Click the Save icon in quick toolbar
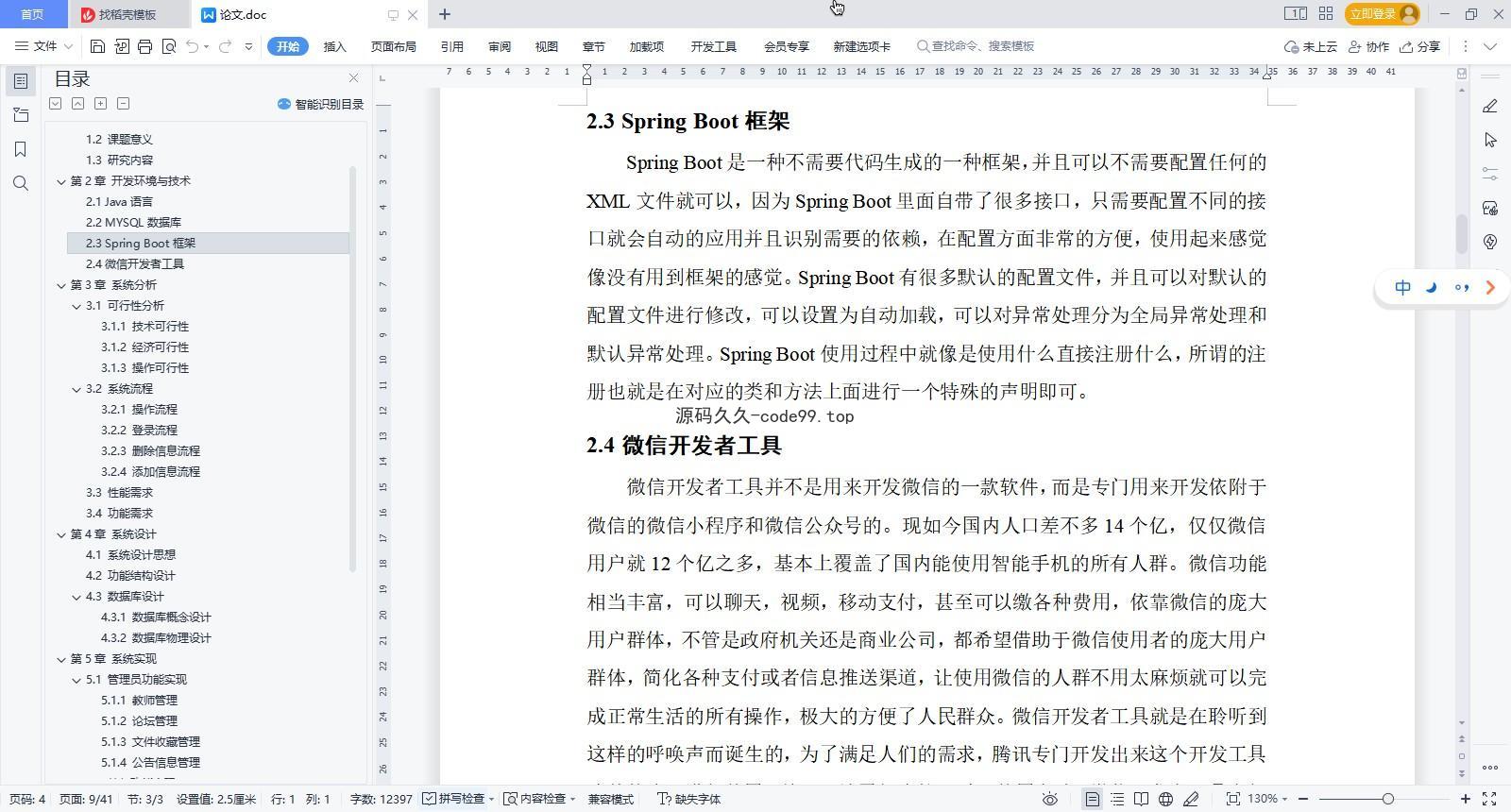 click(x=97, y=46)
